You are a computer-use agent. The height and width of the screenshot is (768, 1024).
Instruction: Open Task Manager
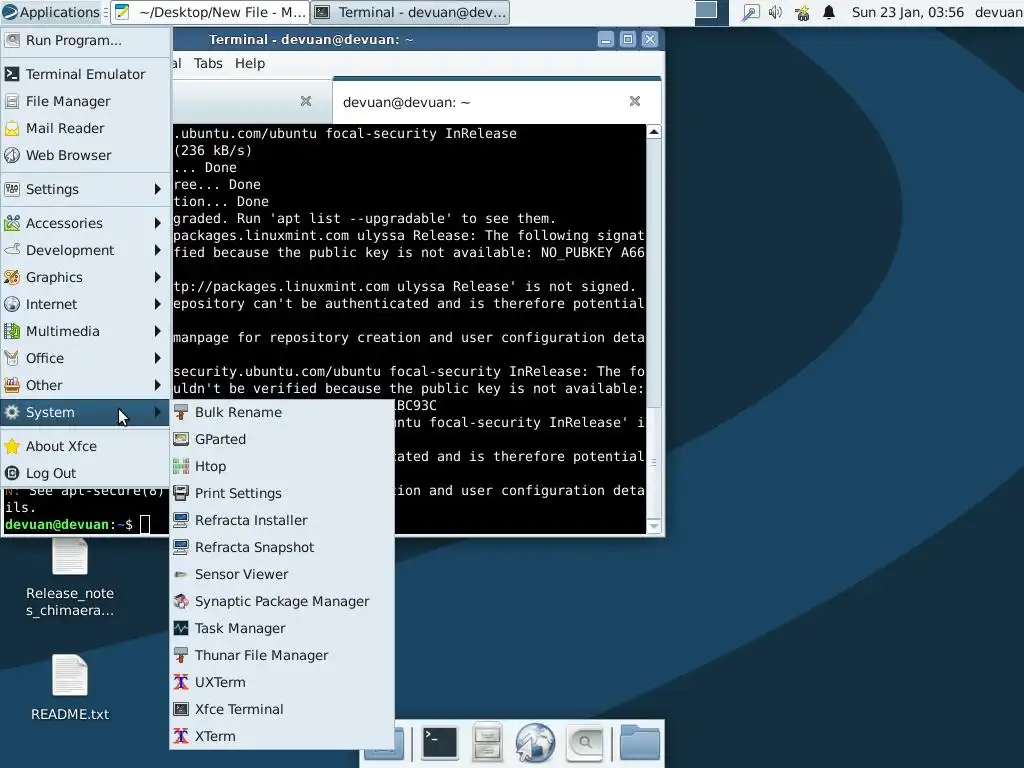(x=281, y=628)
